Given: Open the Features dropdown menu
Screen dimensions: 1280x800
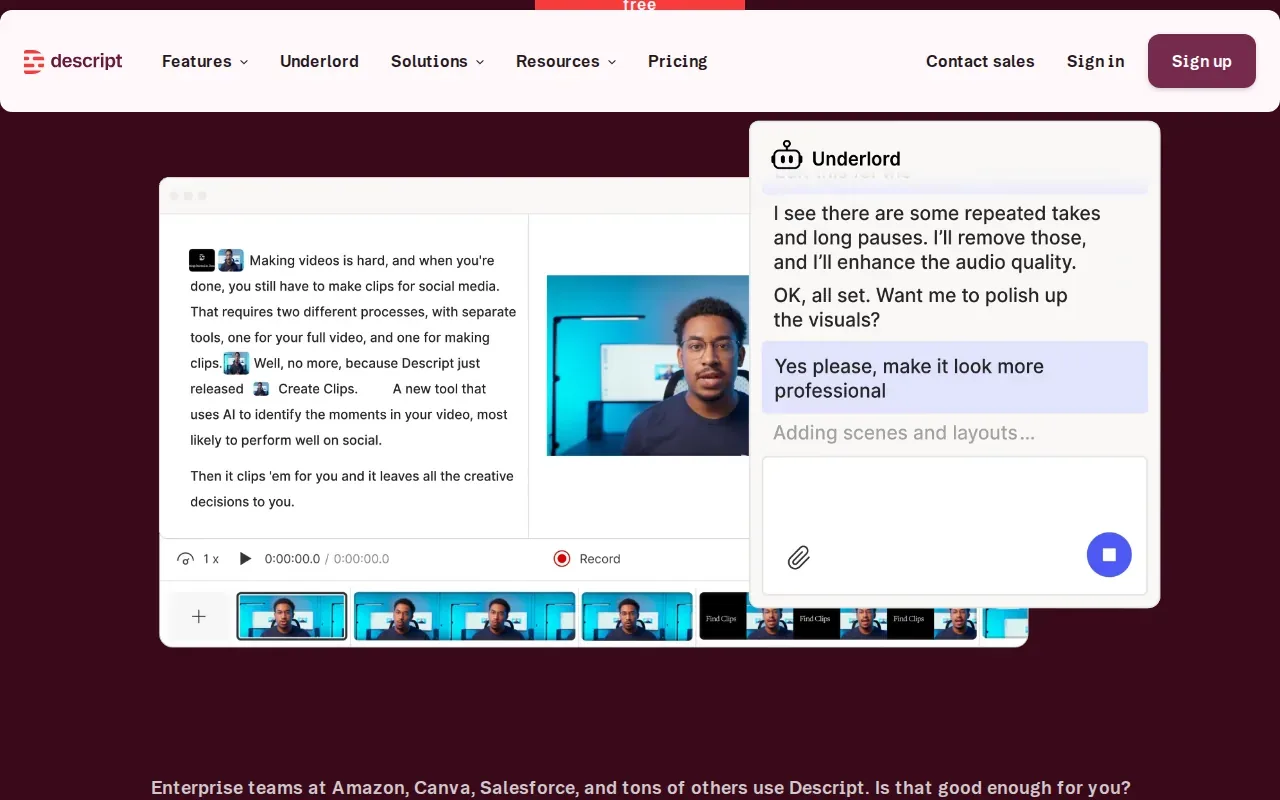Looking at the screenshot, I should pos(205,61).
